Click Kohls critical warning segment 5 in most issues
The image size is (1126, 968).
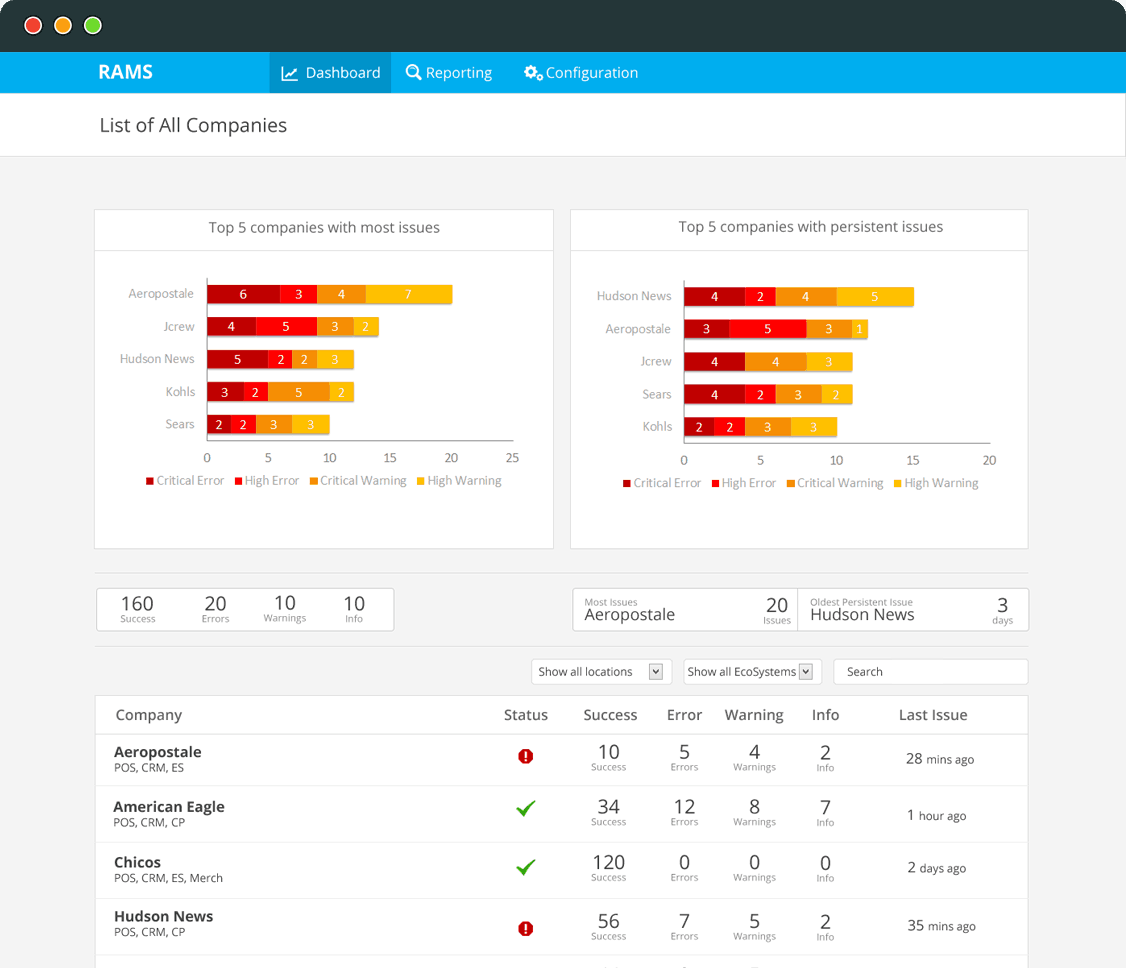click(299, 392)
